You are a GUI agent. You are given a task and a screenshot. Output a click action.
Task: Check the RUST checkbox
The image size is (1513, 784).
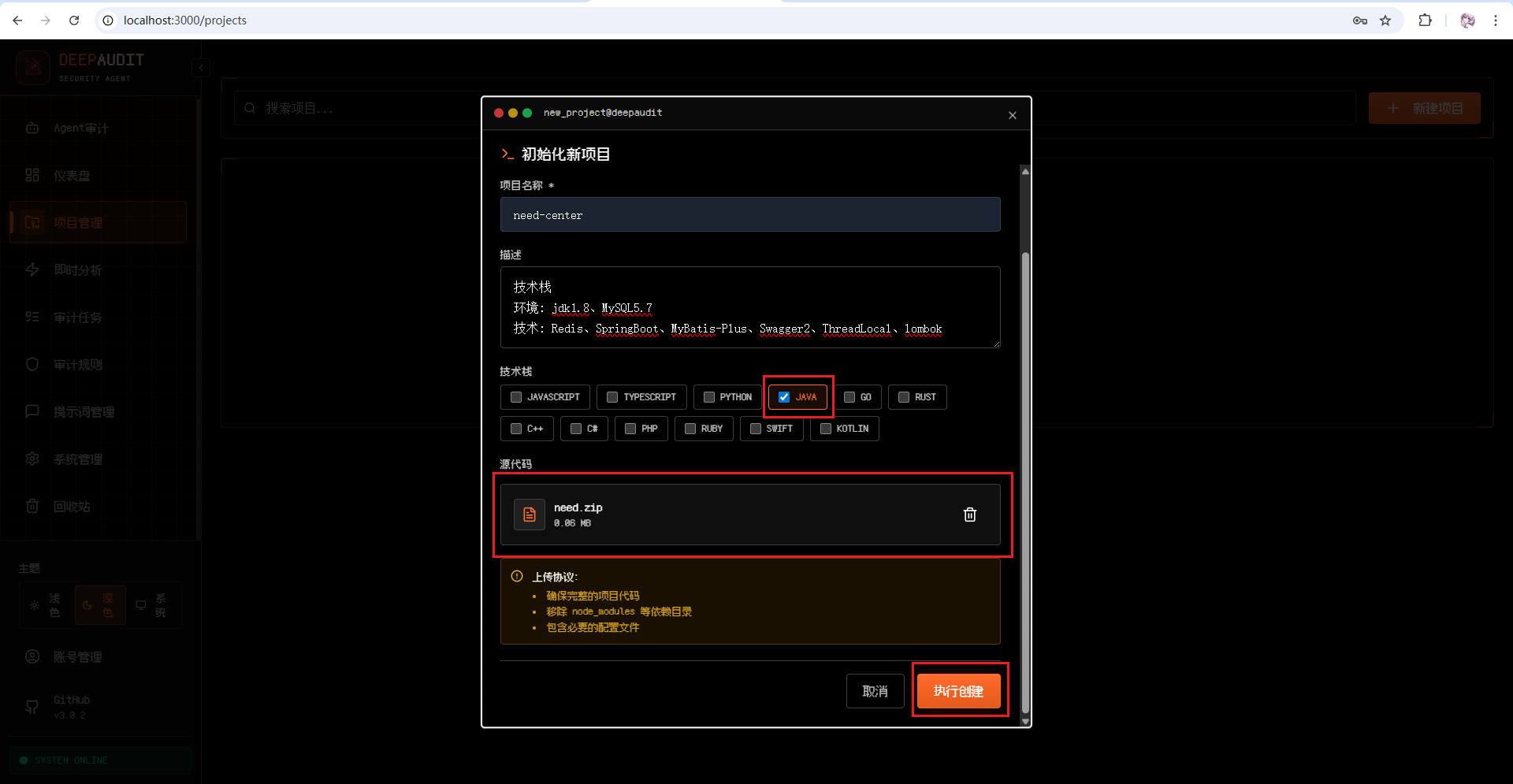902,397
